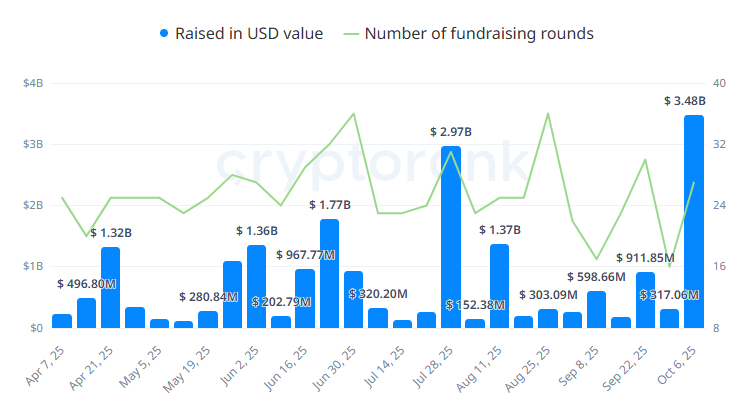Click the green line peak near Aug 25
The image size is (749, 412).
[x=548, y=113]
